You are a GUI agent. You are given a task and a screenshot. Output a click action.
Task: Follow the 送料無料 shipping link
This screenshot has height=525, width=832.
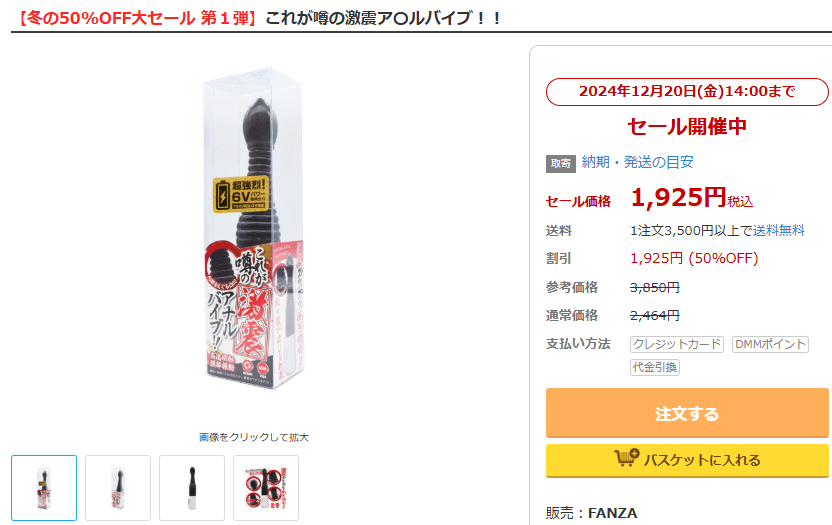778,230
